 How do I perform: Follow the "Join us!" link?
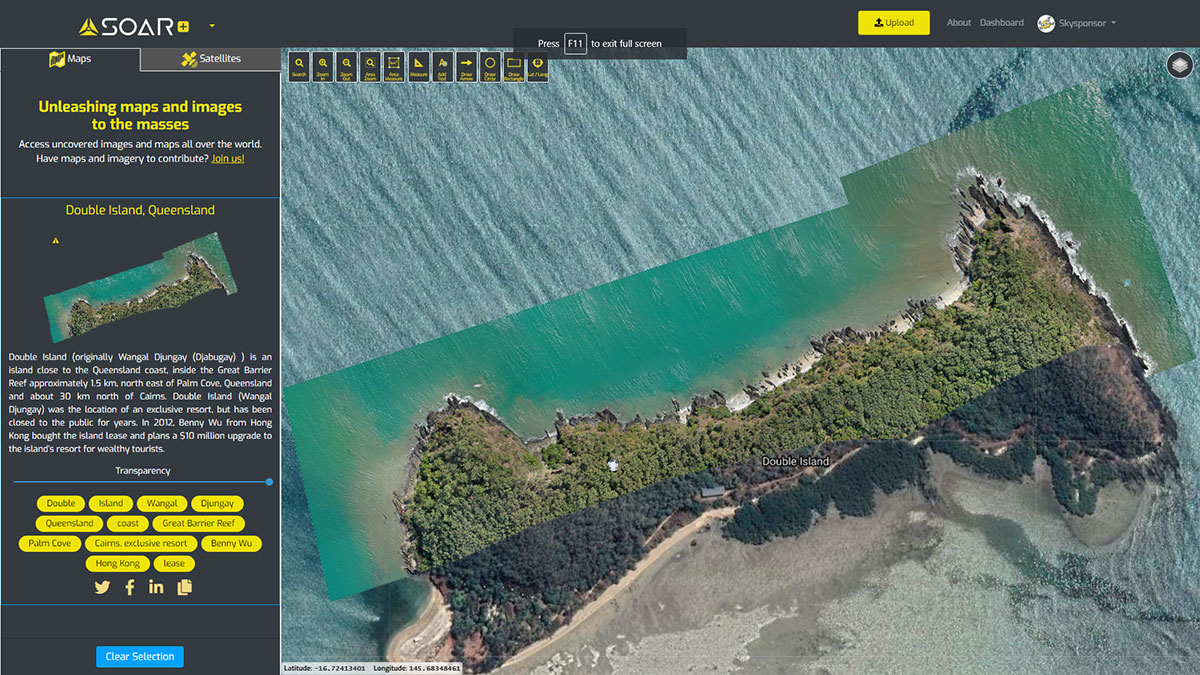(x=228, y=159)
